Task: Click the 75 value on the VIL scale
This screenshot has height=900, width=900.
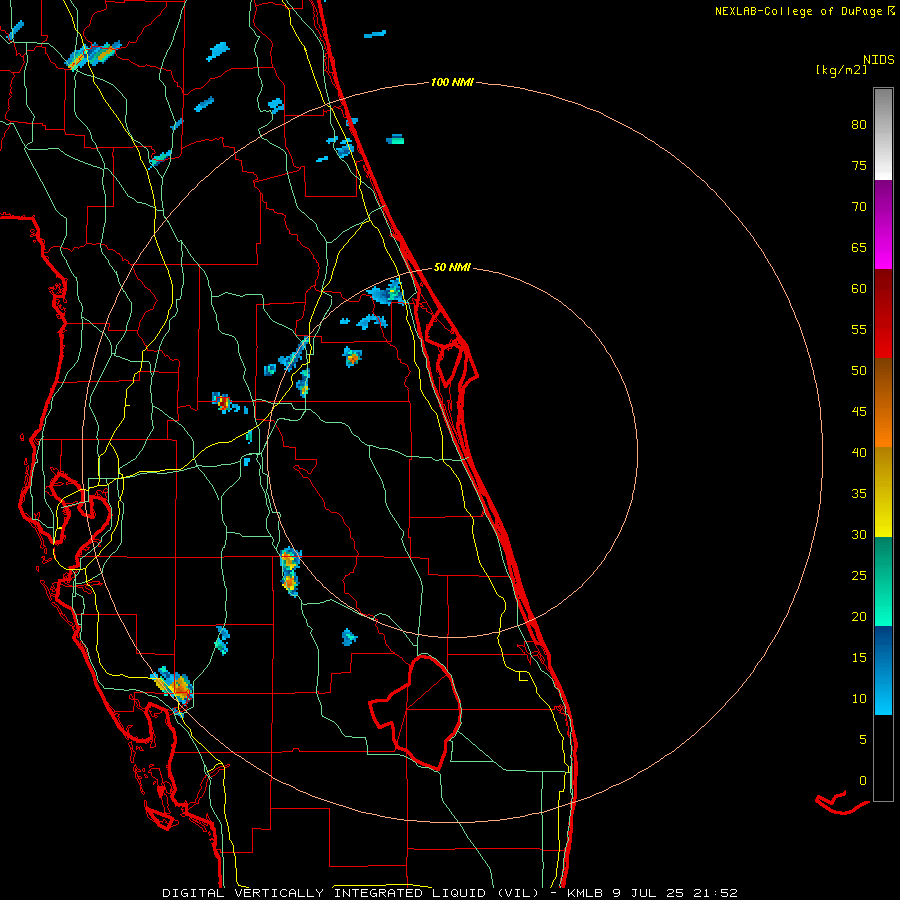Action: click(859, 166)
